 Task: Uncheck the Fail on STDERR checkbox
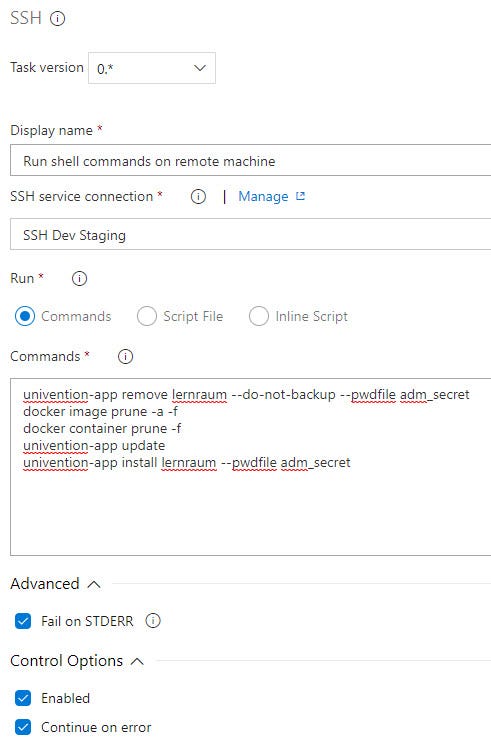point(23,621)
